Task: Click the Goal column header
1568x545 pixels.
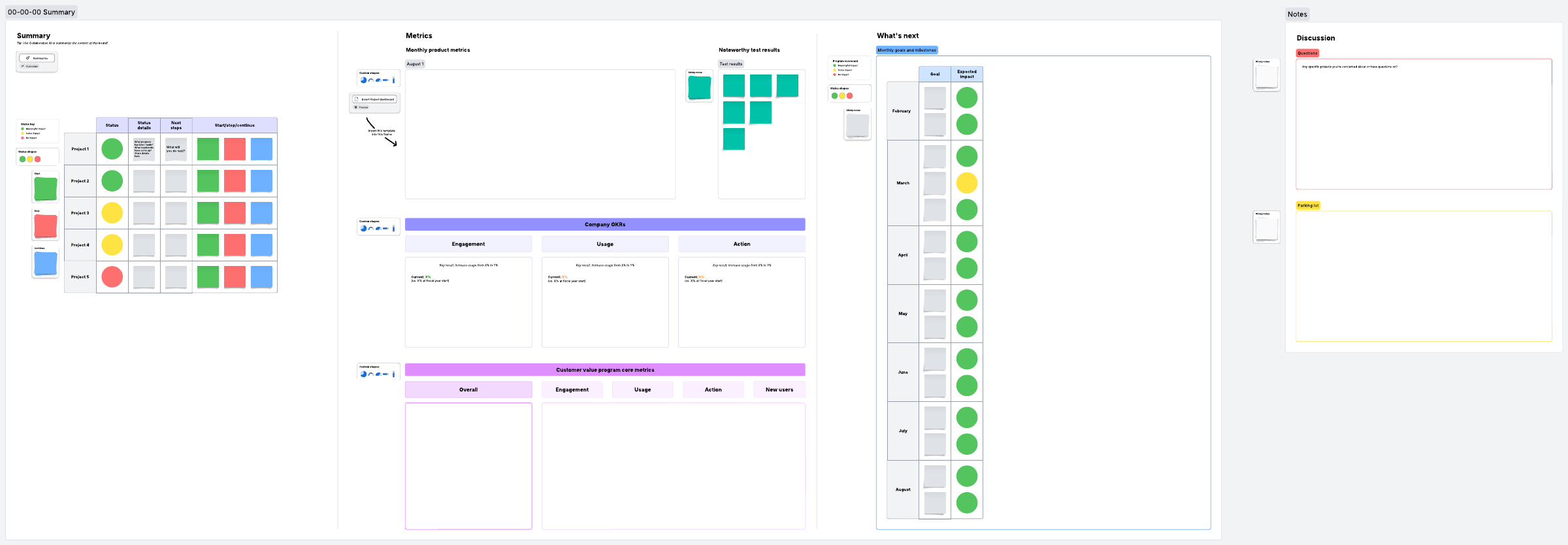Action: 935,74
